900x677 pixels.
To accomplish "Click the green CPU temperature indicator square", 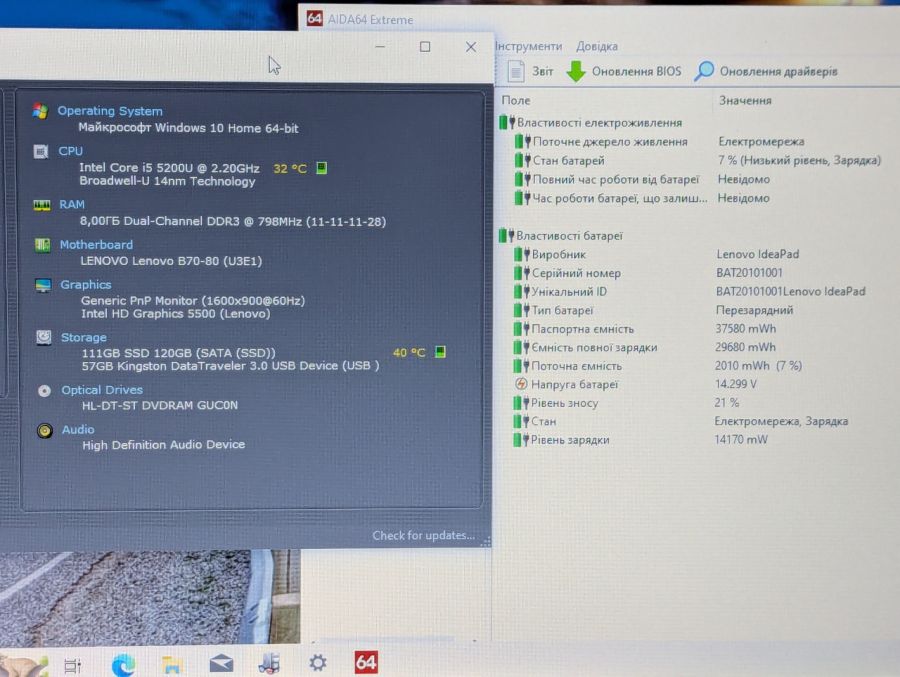I will click(321, 168).
